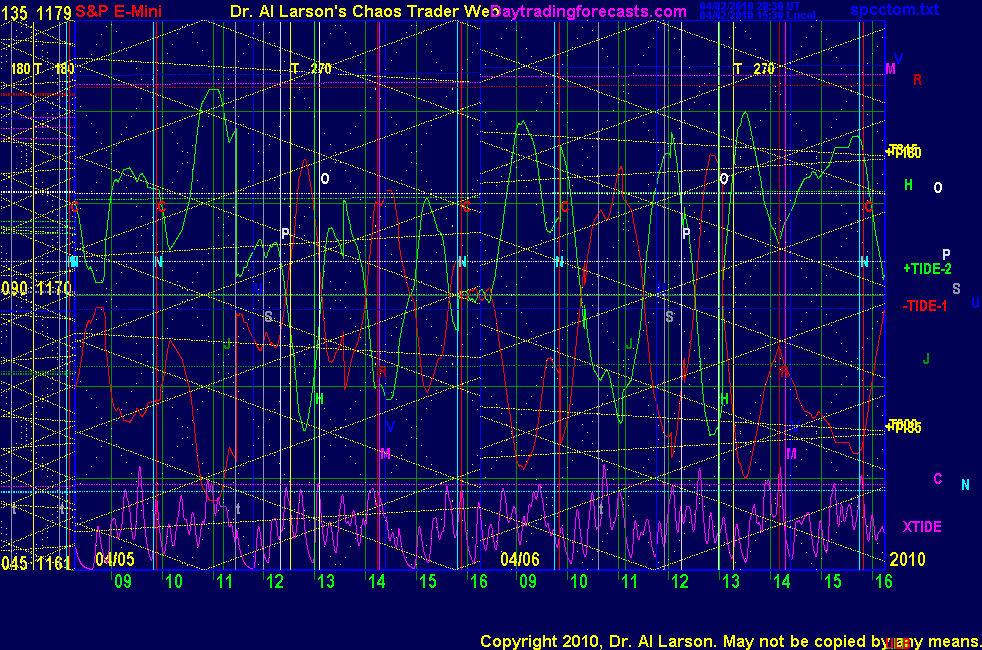Click the "T 270" label in the 04/05 session
Image resolution: width=982 pixels, height=650 pixels.
[311, 68]
